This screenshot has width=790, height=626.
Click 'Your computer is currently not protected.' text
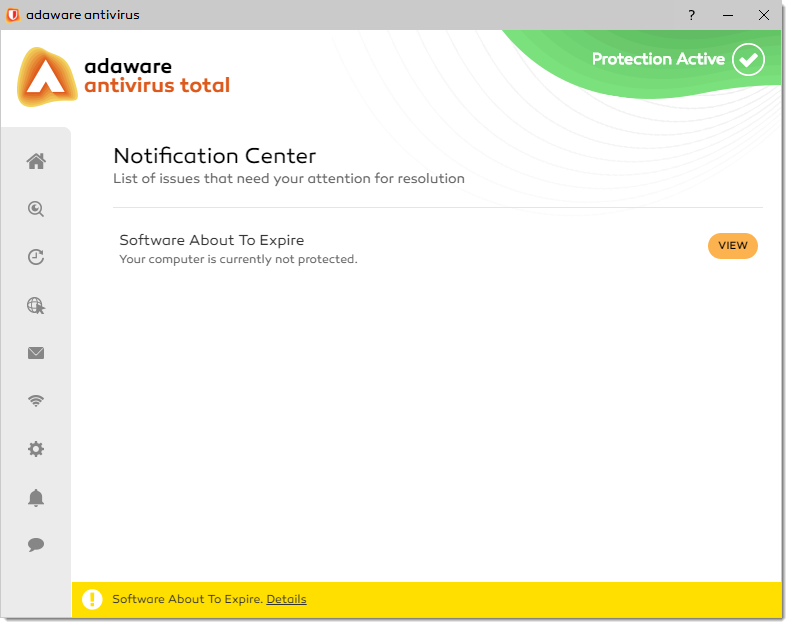[x=238, y=259]
